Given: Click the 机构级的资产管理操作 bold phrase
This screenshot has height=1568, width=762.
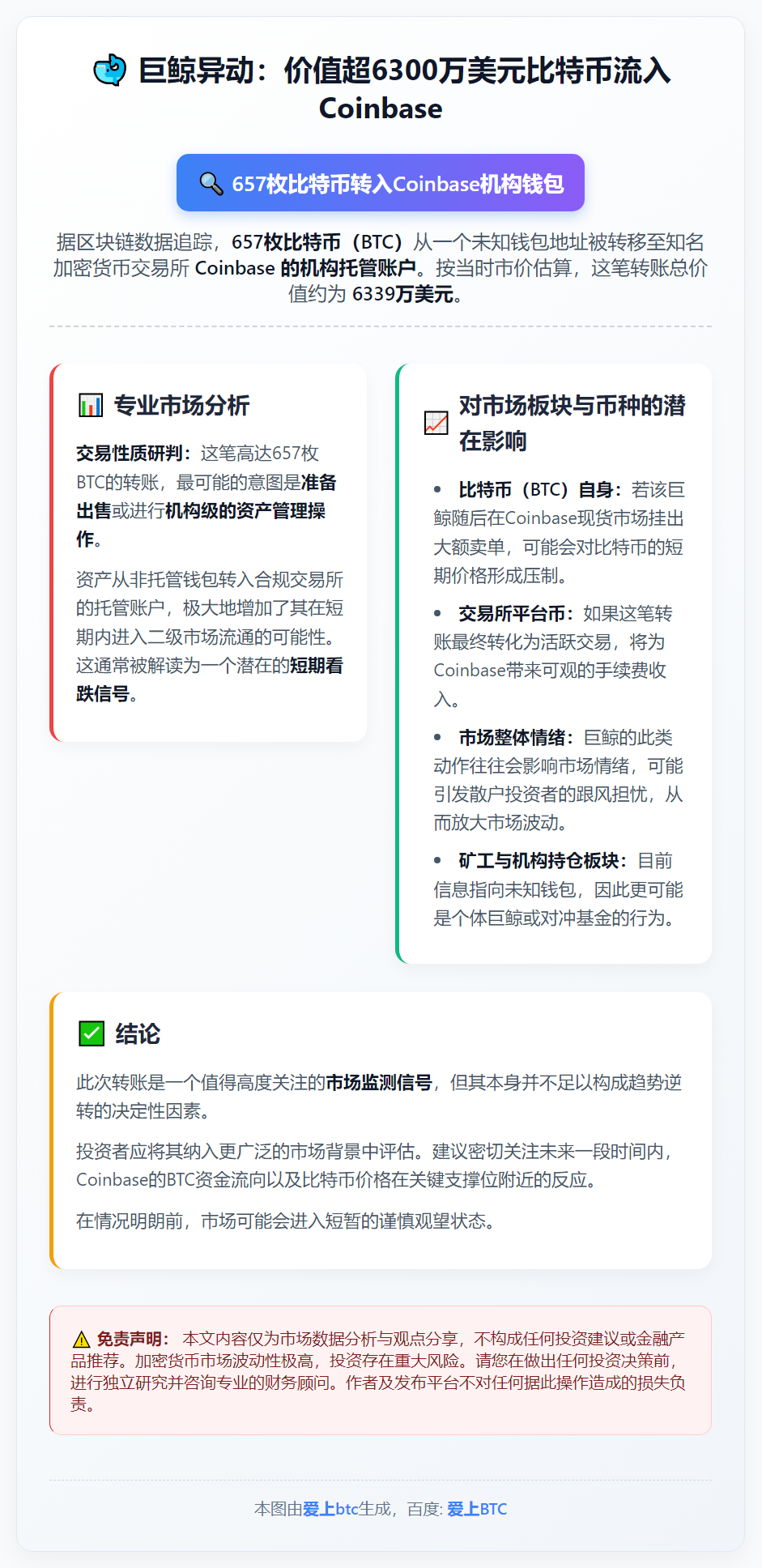Looking at the screenshot, I should pos(201,525).
